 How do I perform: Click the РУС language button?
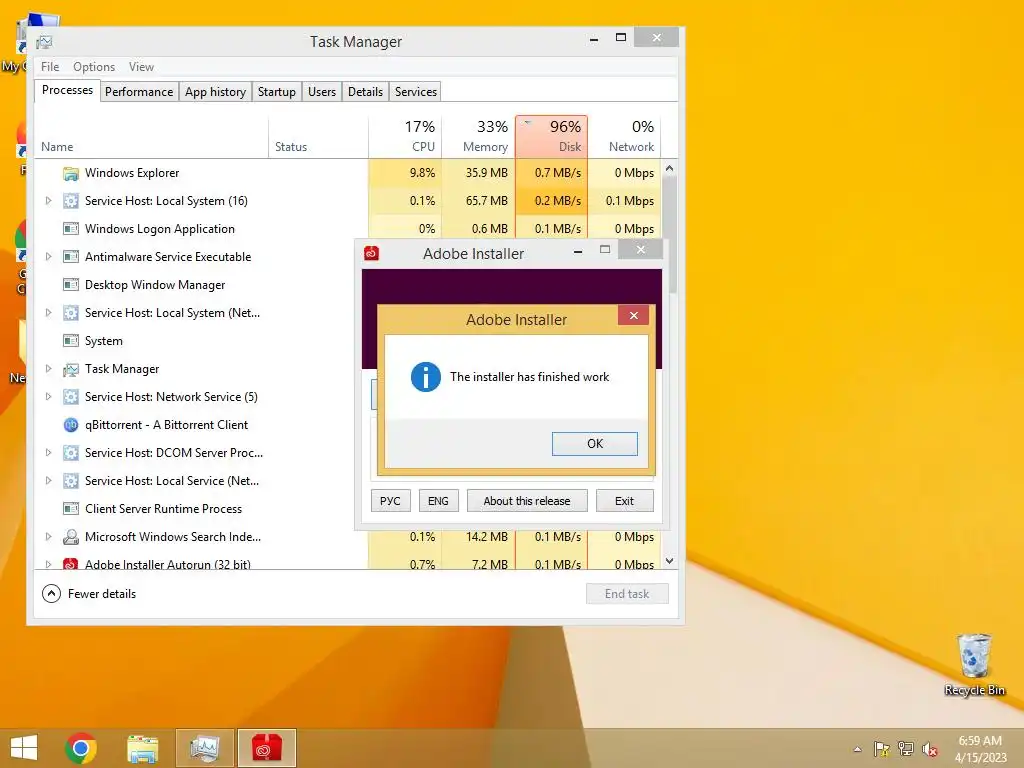[x=391, y=501]
